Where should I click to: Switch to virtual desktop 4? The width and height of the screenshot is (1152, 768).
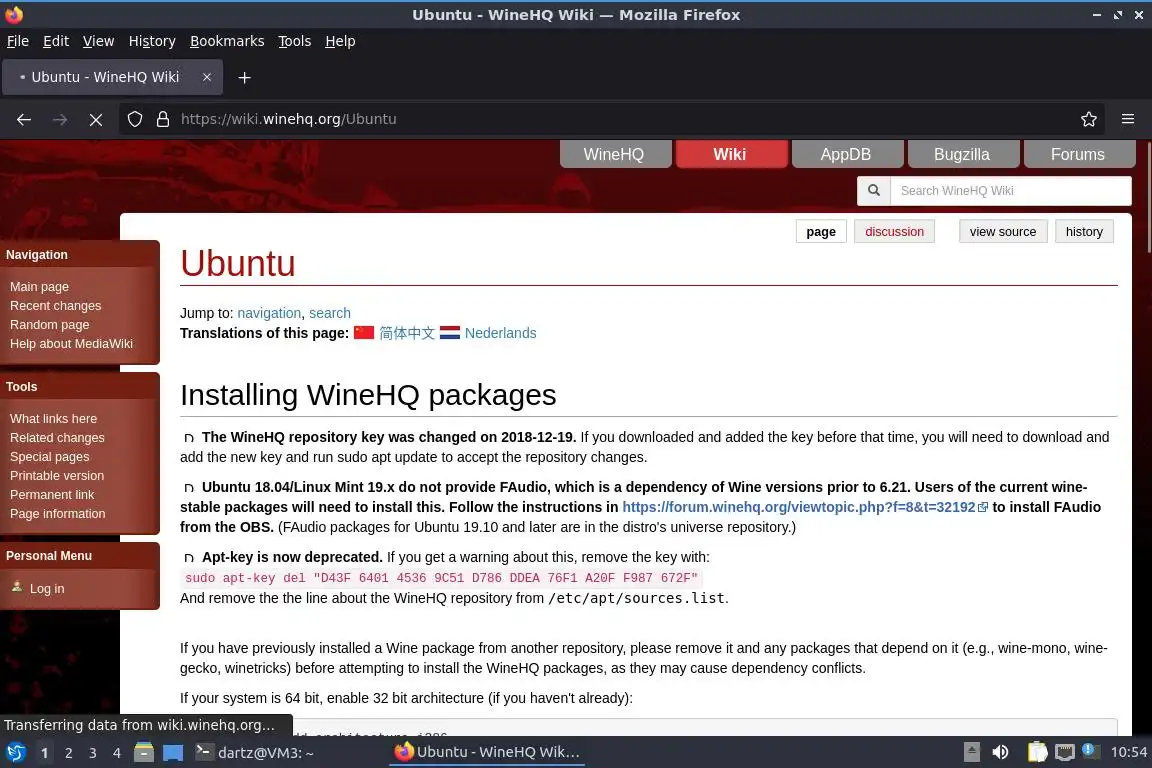click(x=117, y=753)
